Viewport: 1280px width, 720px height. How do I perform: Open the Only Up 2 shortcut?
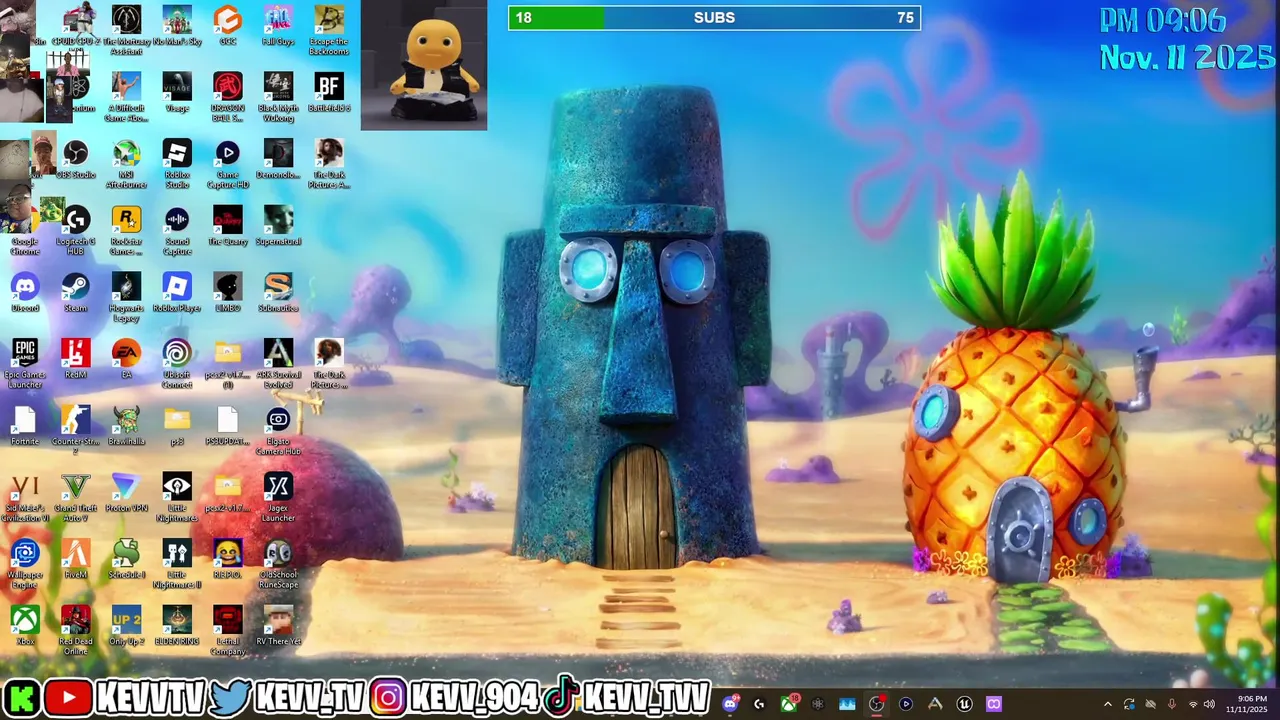pos(126,627)
